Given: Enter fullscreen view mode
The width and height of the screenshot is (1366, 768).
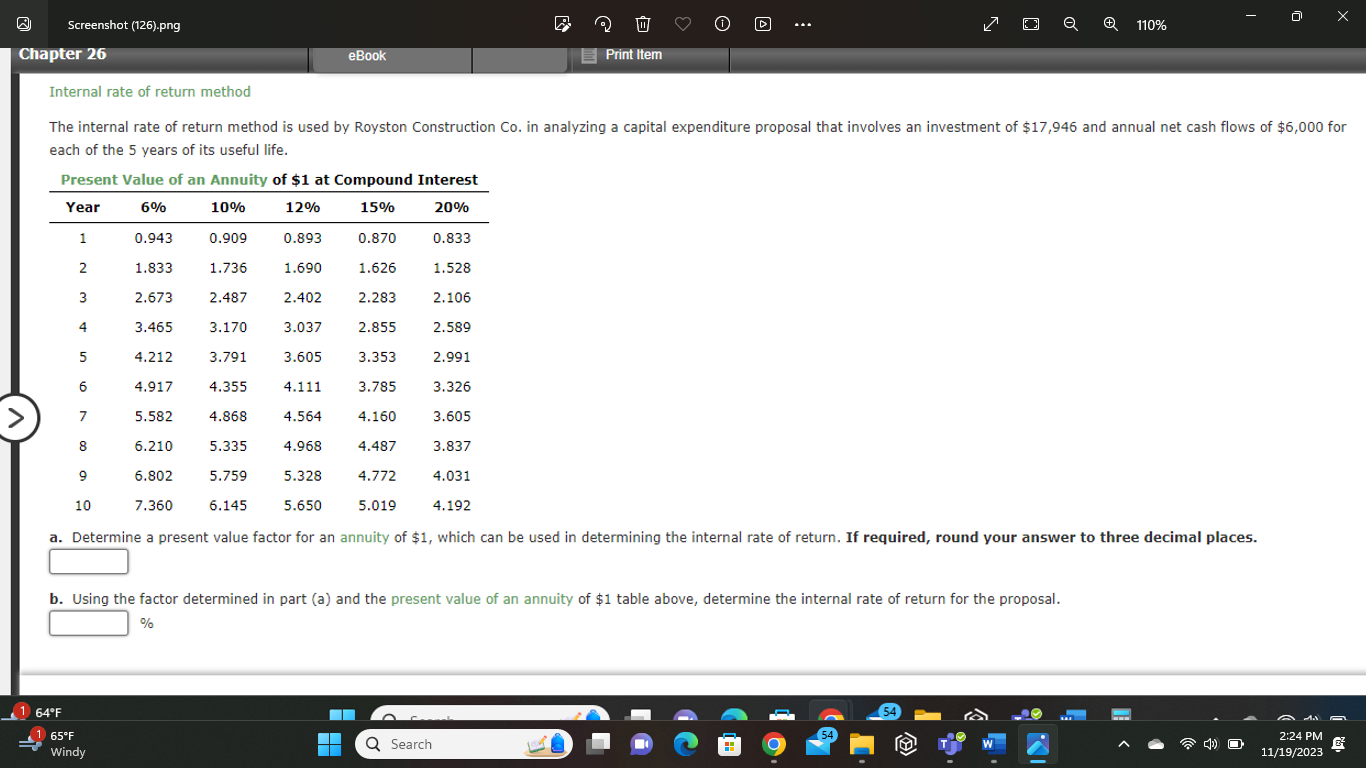Looking at the screenshot, I should point(990,24).
